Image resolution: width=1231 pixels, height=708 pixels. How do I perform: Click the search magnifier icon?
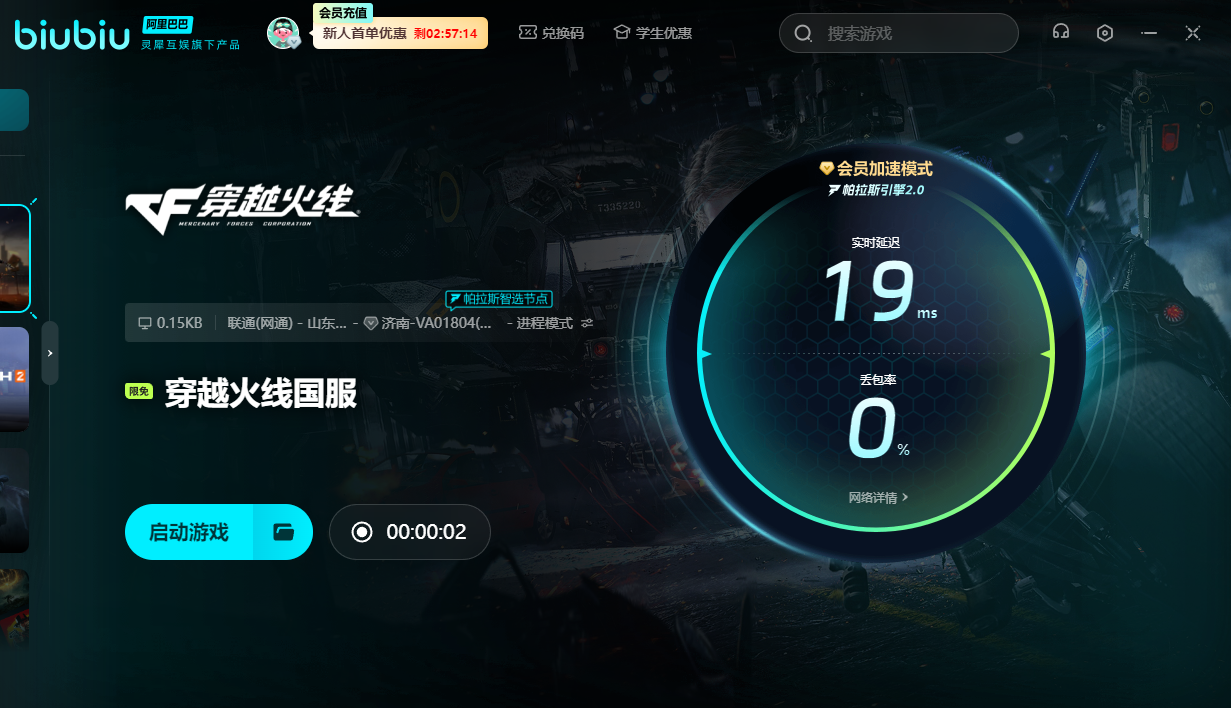803,34
